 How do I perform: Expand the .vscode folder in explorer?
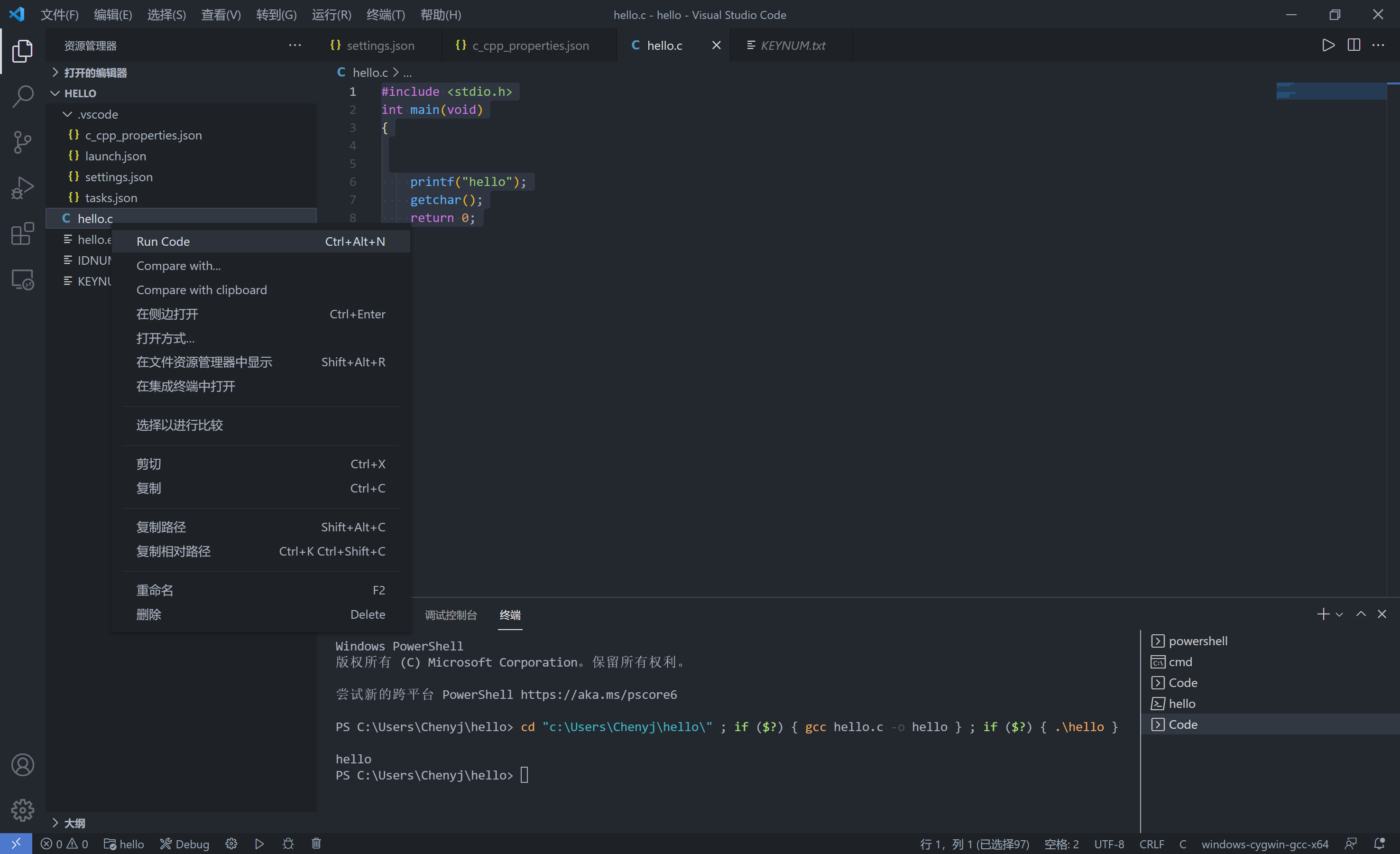(97, 113)
